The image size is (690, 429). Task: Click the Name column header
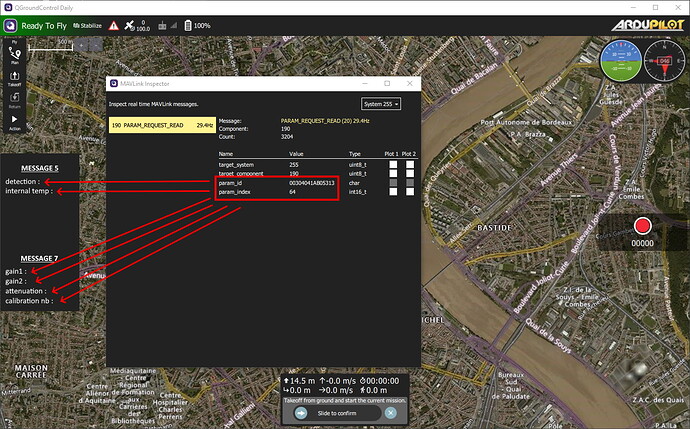(226, 154)
